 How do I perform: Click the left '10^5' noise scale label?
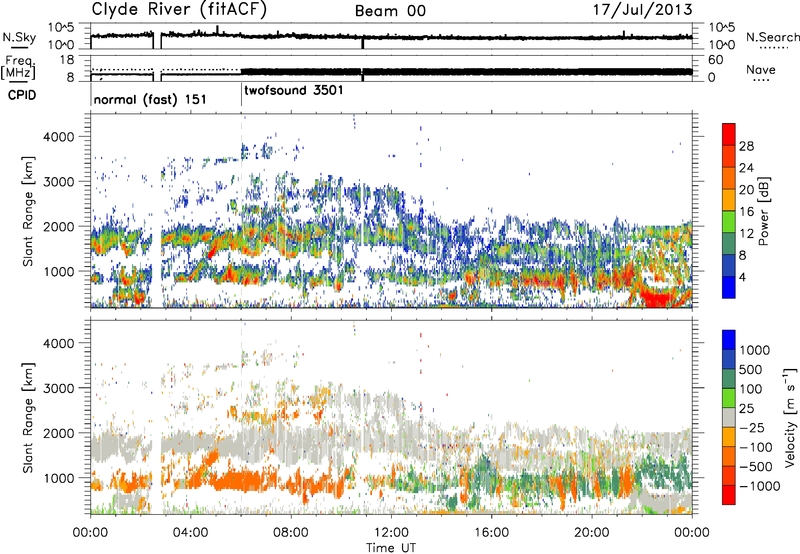pyautogui.click(x=61, y=27)
